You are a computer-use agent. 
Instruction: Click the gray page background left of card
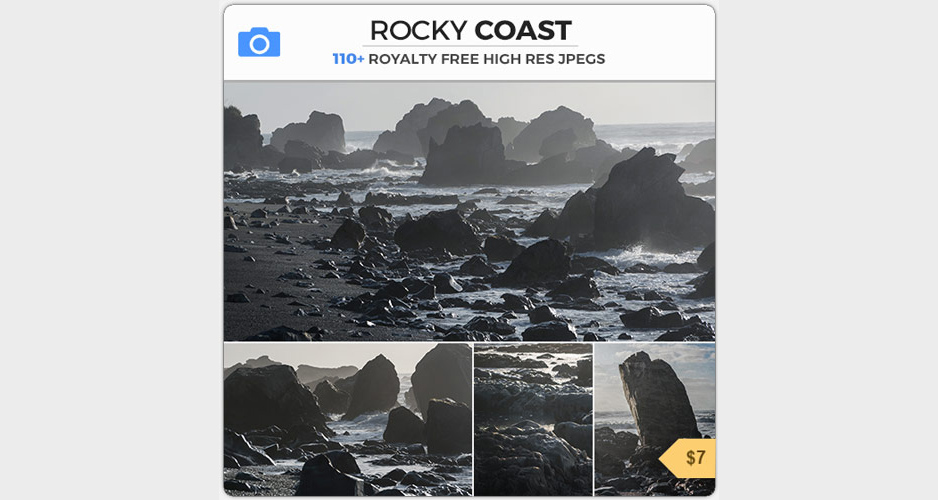[111, 250]
